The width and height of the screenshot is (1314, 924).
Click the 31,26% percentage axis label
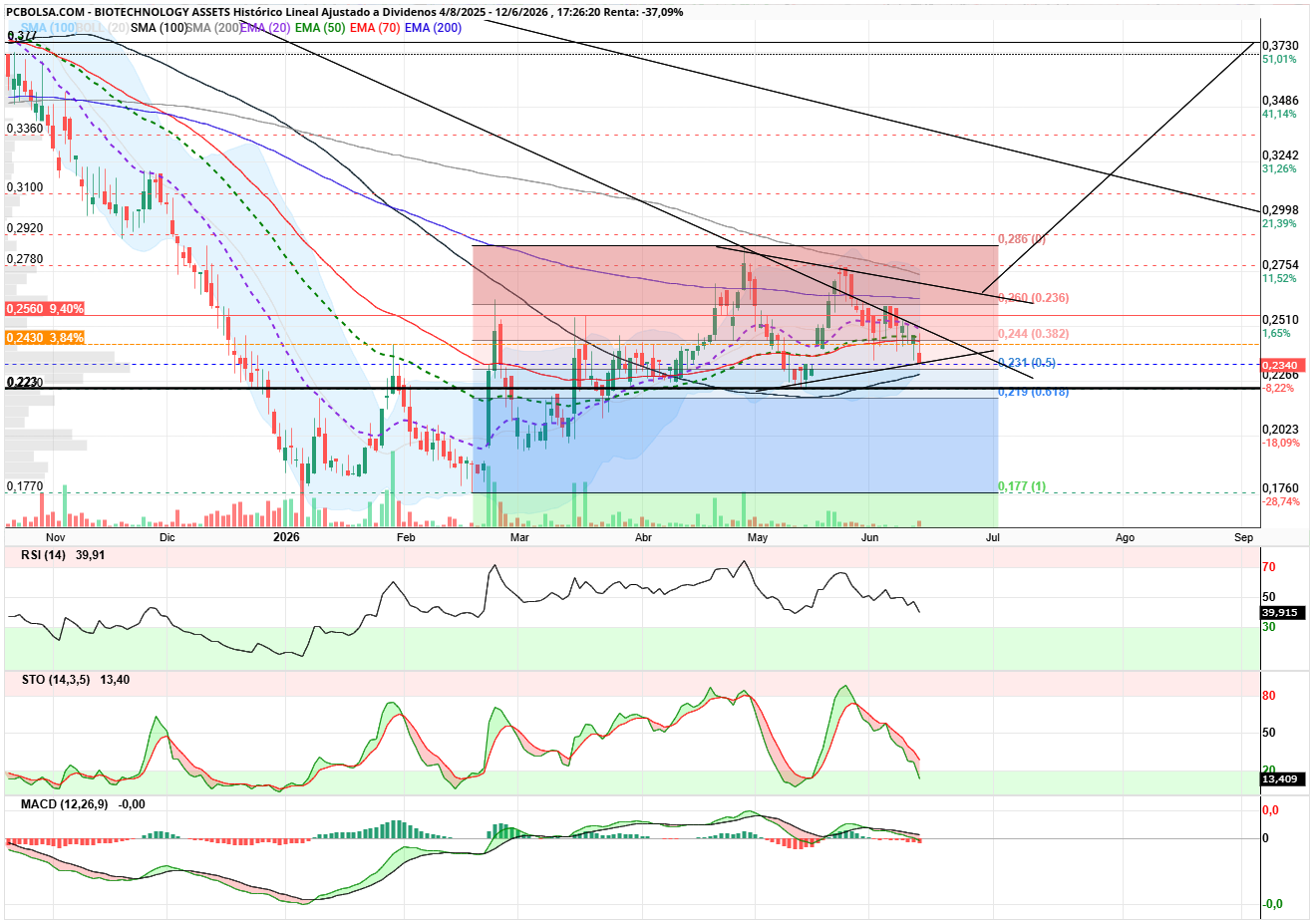1279,168
